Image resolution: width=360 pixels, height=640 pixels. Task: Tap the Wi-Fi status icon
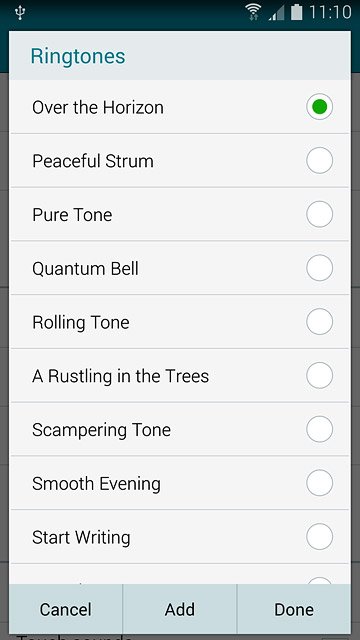[x=253, y=12]
